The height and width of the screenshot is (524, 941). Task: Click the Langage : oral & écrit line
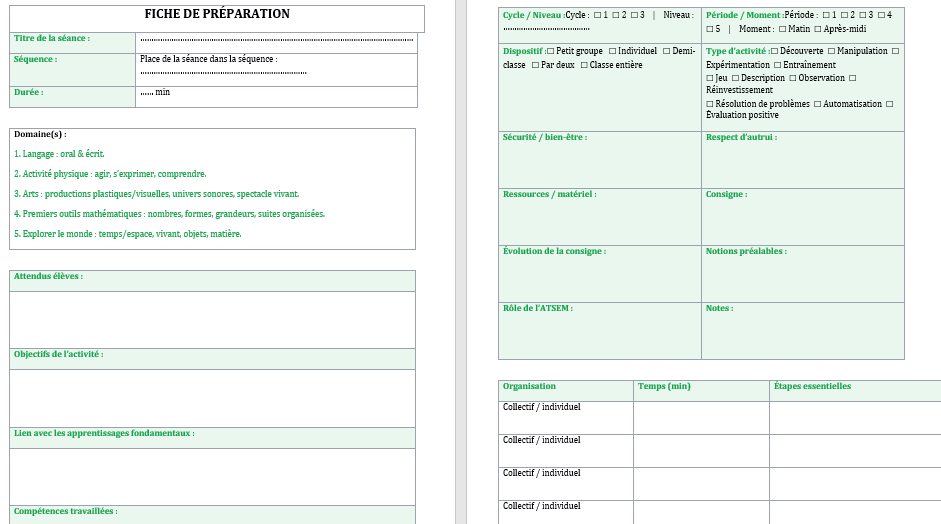click(x=59, y=154)
